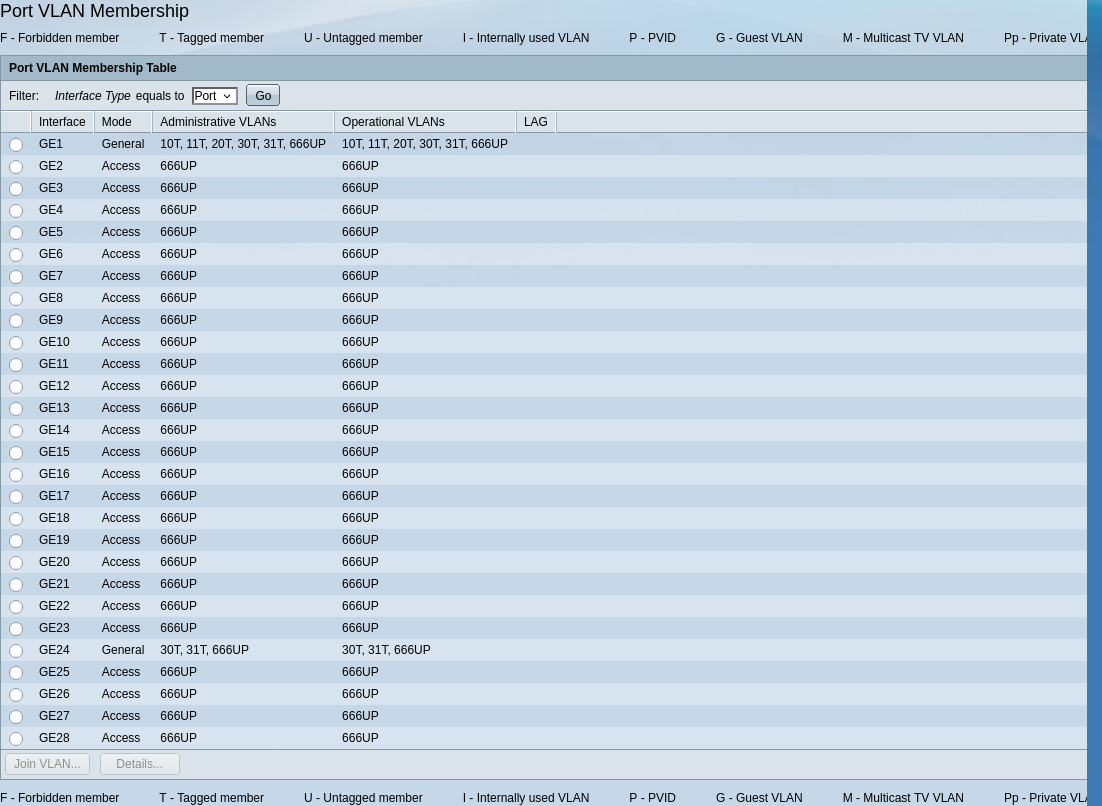
Task: Choose the GE12 port radio button
Action: tap(16, 387)
